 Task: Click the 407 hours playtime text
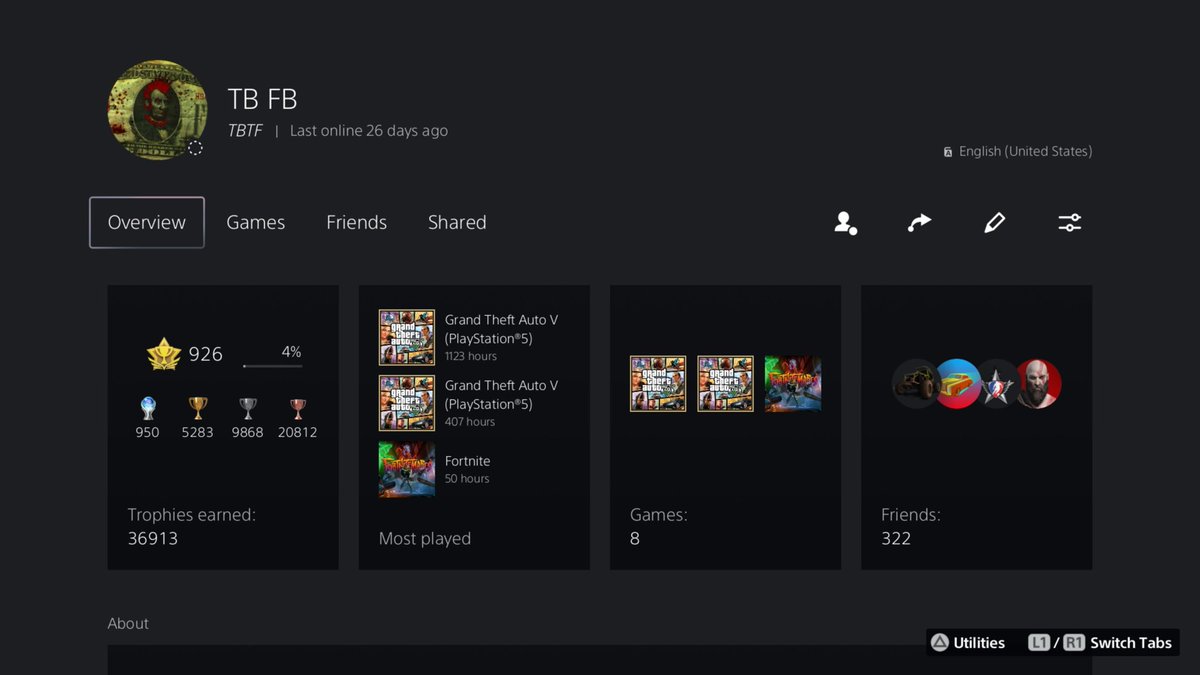[470, 422]
